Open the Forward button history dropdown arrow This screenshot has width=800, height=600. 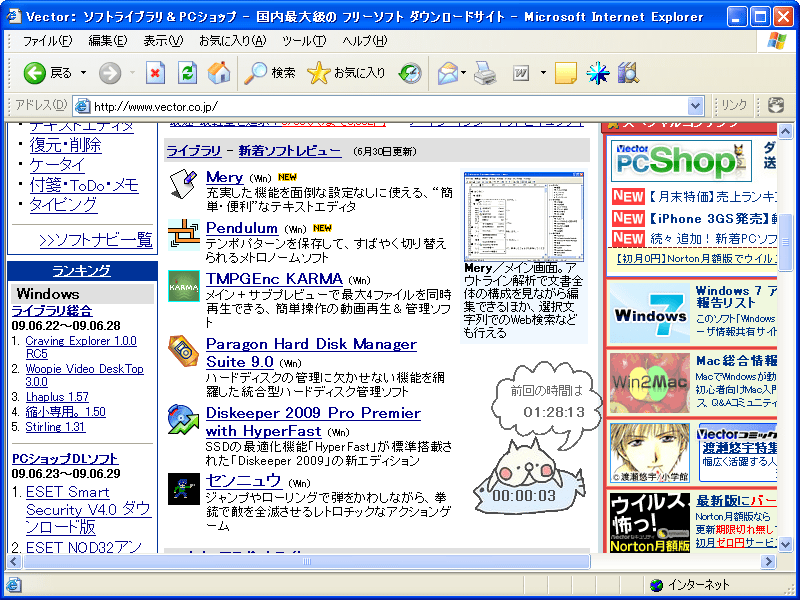[x=132, y=73]
